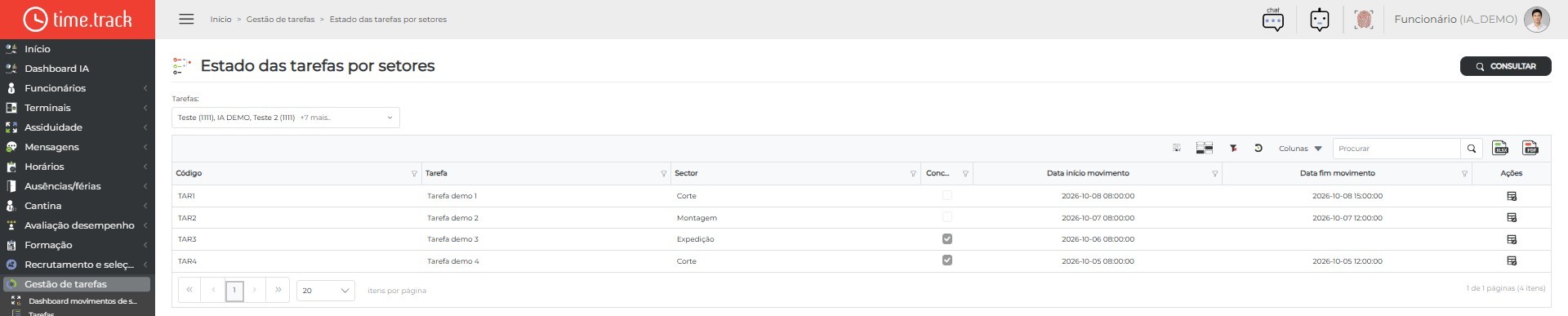1568x316 pixels.
Task: Click page number 1 button
Action: (234, 290)
